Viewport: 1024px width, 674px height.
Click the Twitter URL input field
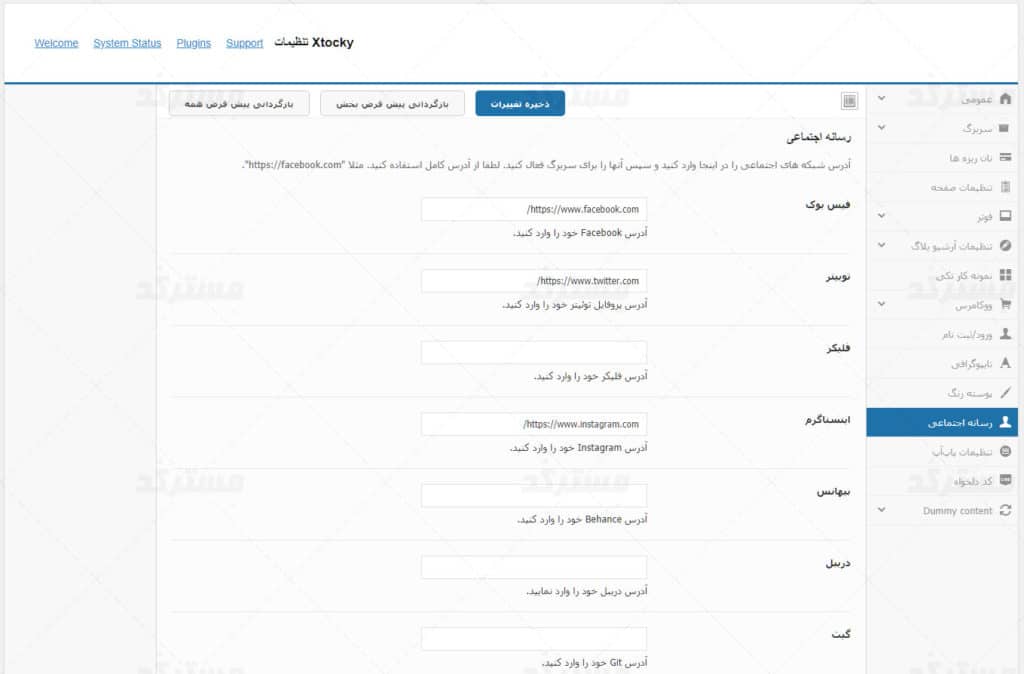[x=534, y=281]
